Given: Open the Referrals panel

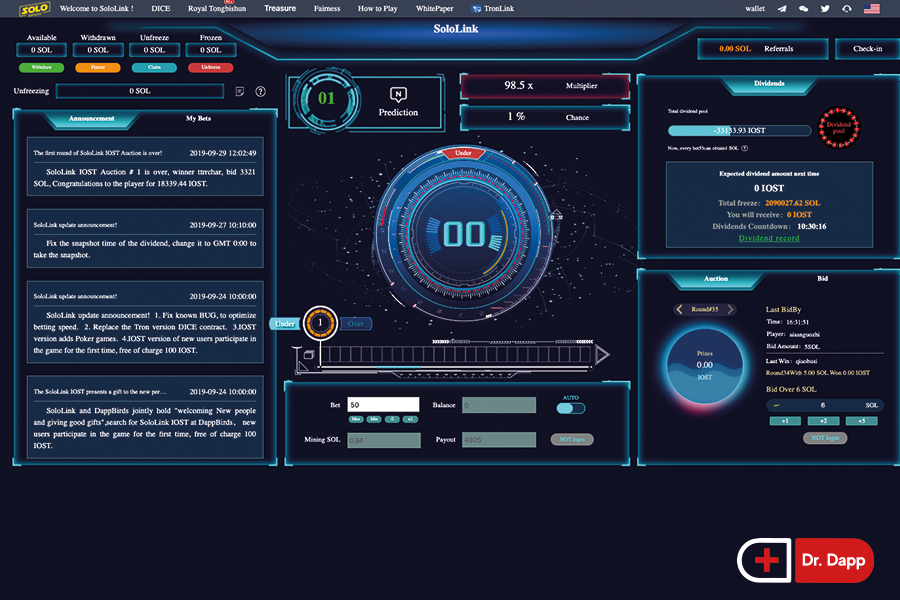Looking at the screenshot, I should click(762, 49).
